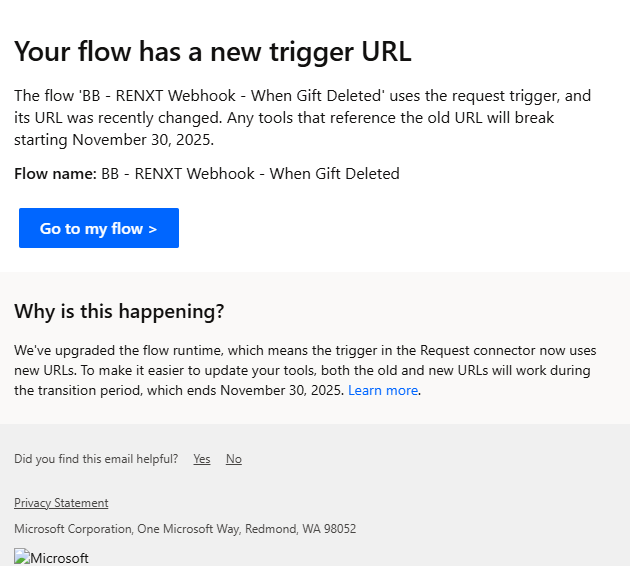Click the Go to my flow button
Viewport: 630px width, 566px height.
coord(98,228)
